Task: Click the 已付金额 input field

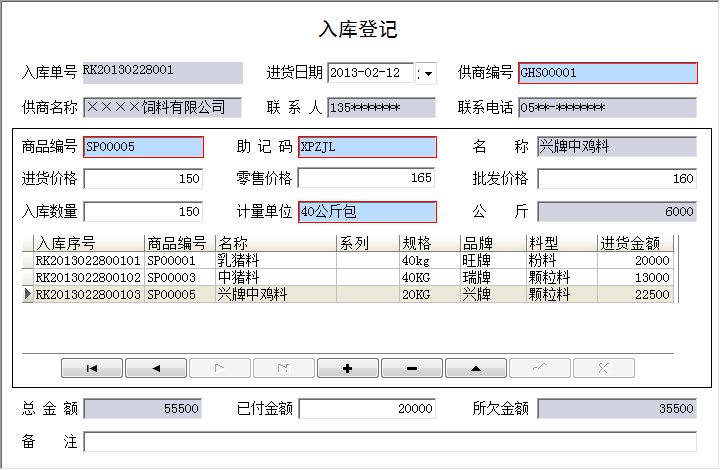Action: [x=367, y=409]
